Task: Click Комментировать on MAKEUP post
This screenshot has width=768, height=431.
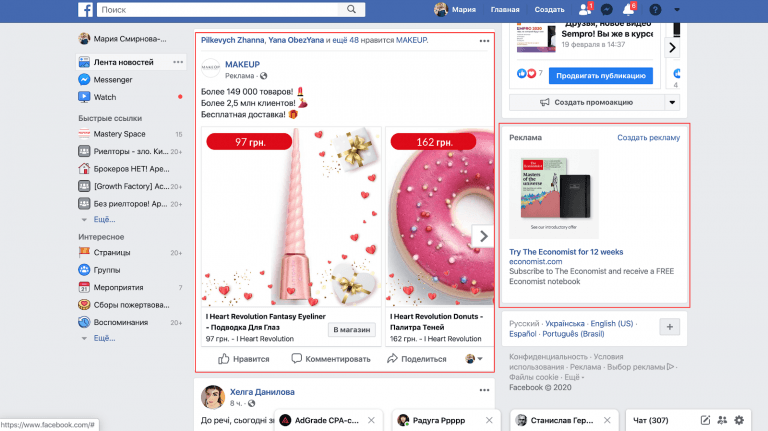Action: coord(331,359)
